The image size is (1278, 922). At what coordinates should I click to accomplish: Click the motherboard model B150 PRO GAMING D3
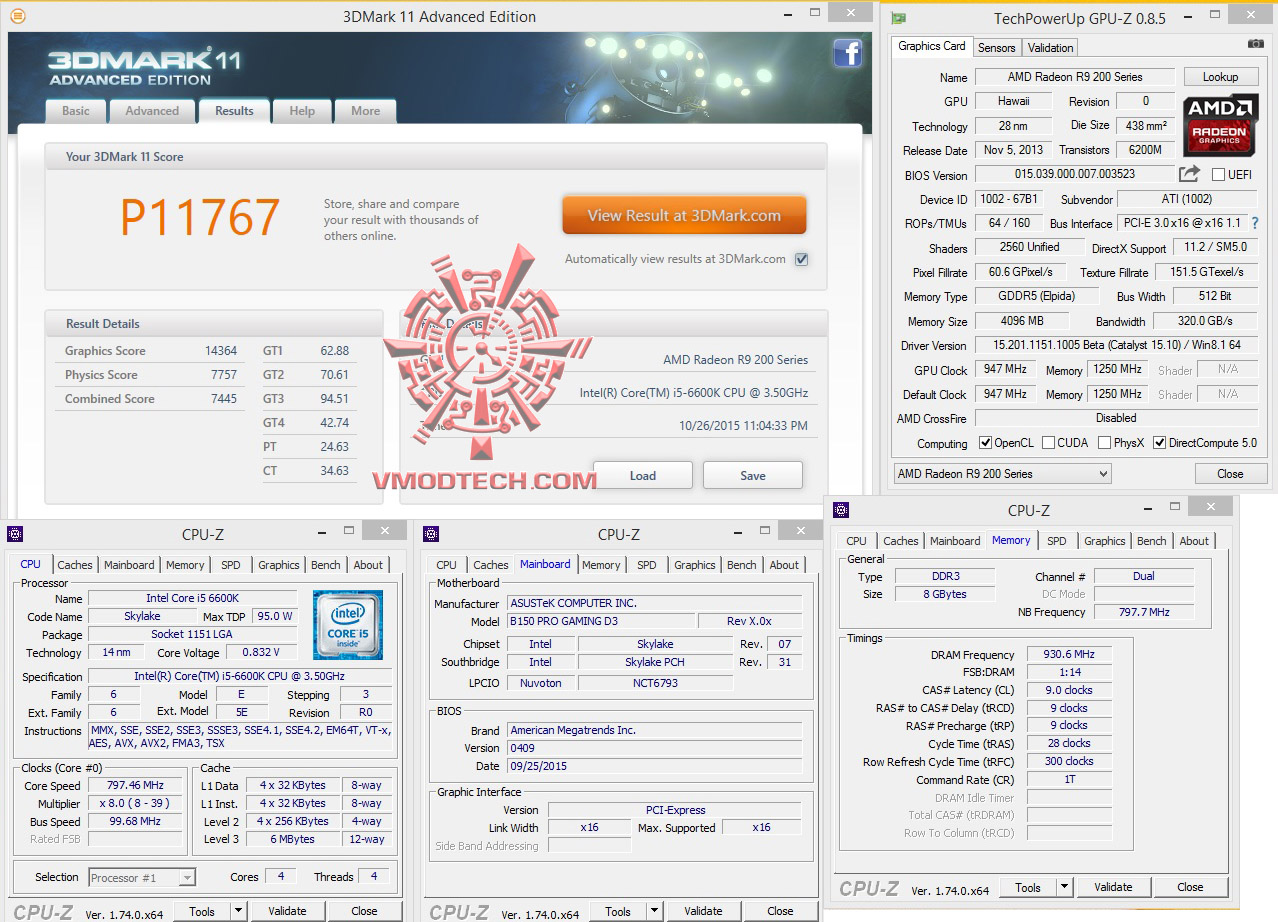coord(600,621)
